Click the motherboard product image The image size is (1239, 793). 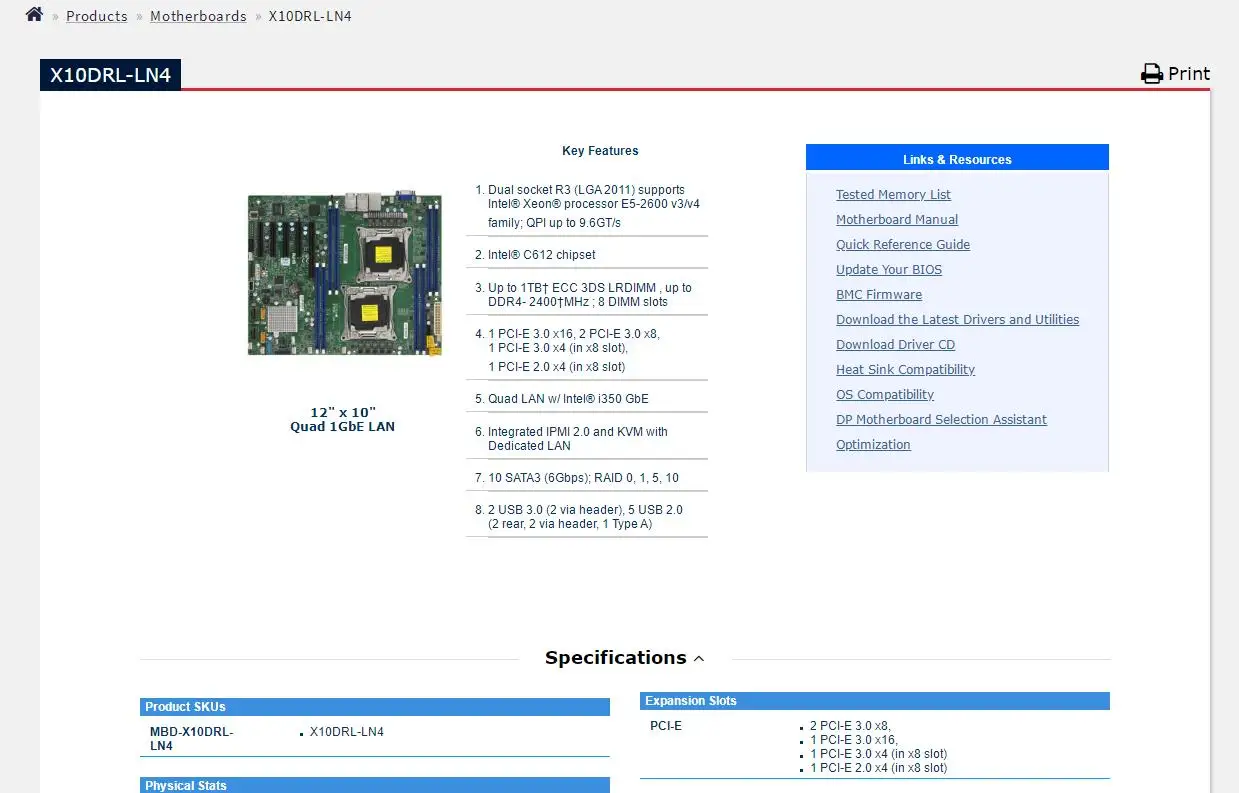(x=345, y=273)
